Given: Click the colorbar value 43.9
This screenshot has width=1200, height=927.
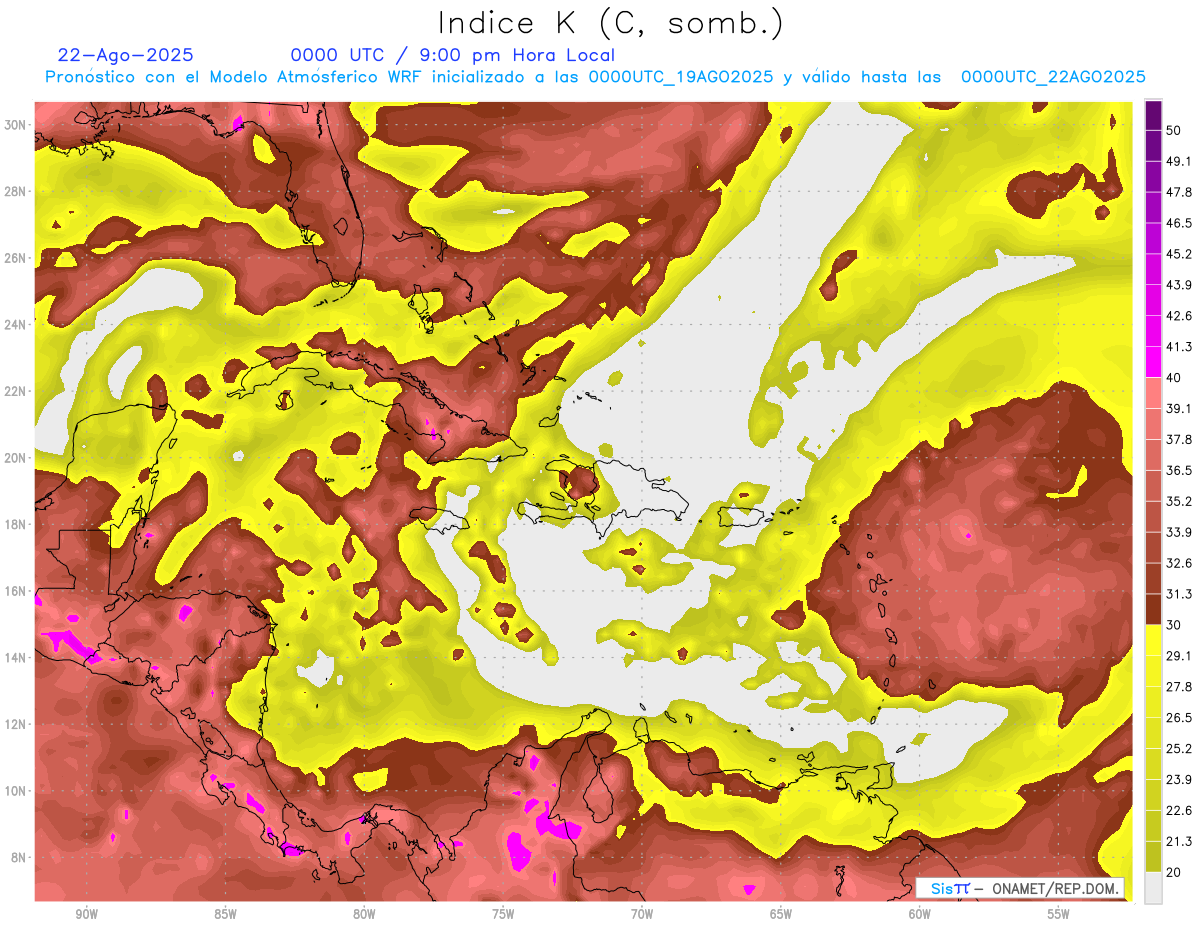Looking at the screenshot, I should 1178,285.
